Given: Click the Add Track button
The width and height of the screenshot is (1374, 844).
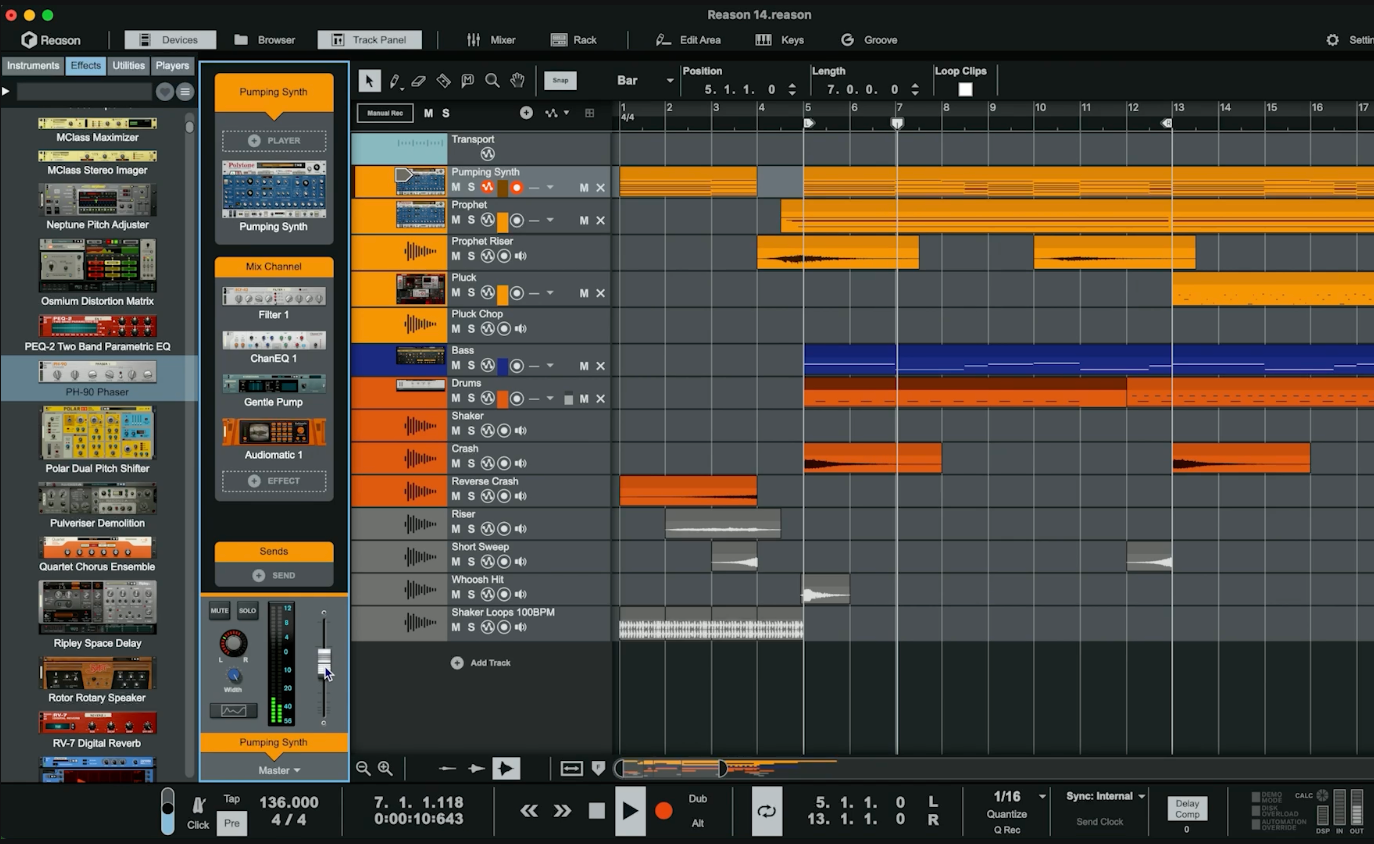Looking at the screenshot, I should [x=481, y=663].
